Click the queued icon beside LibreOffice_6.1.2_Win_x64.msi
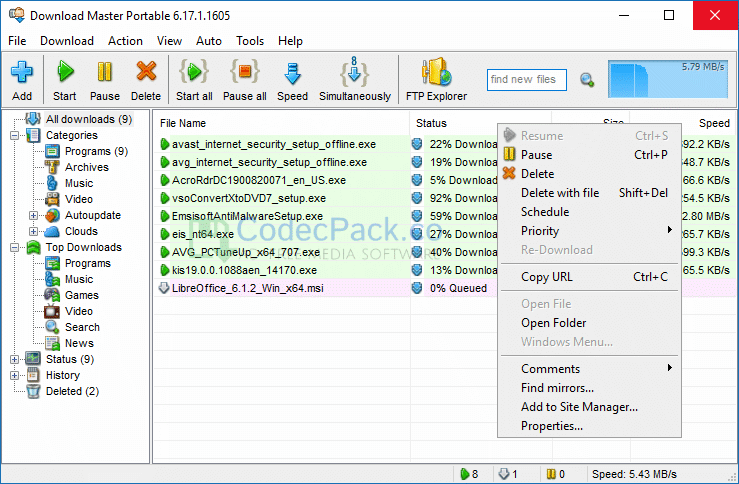 pos(164,288)
